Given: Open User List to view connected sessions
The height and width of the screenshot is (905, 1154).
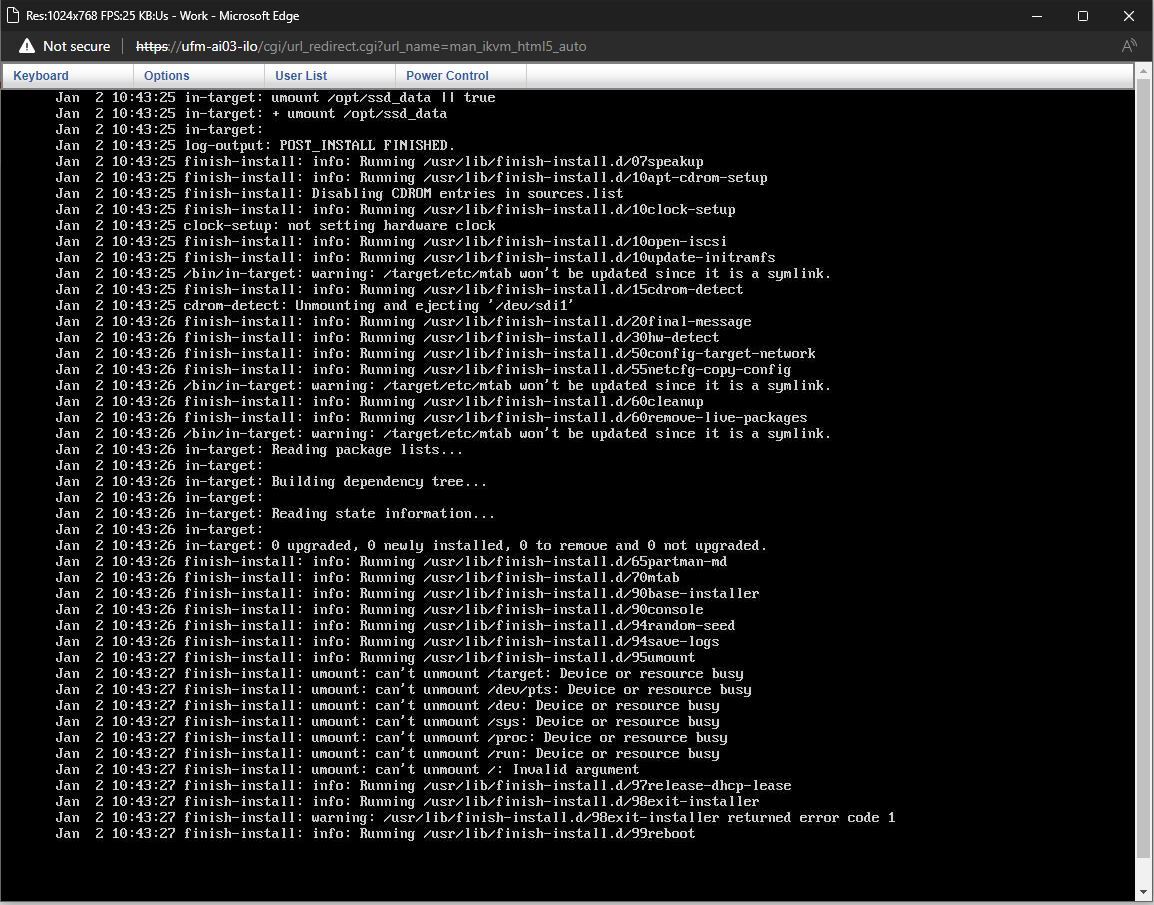Looking at the screenshot, I should click(301, 75).
